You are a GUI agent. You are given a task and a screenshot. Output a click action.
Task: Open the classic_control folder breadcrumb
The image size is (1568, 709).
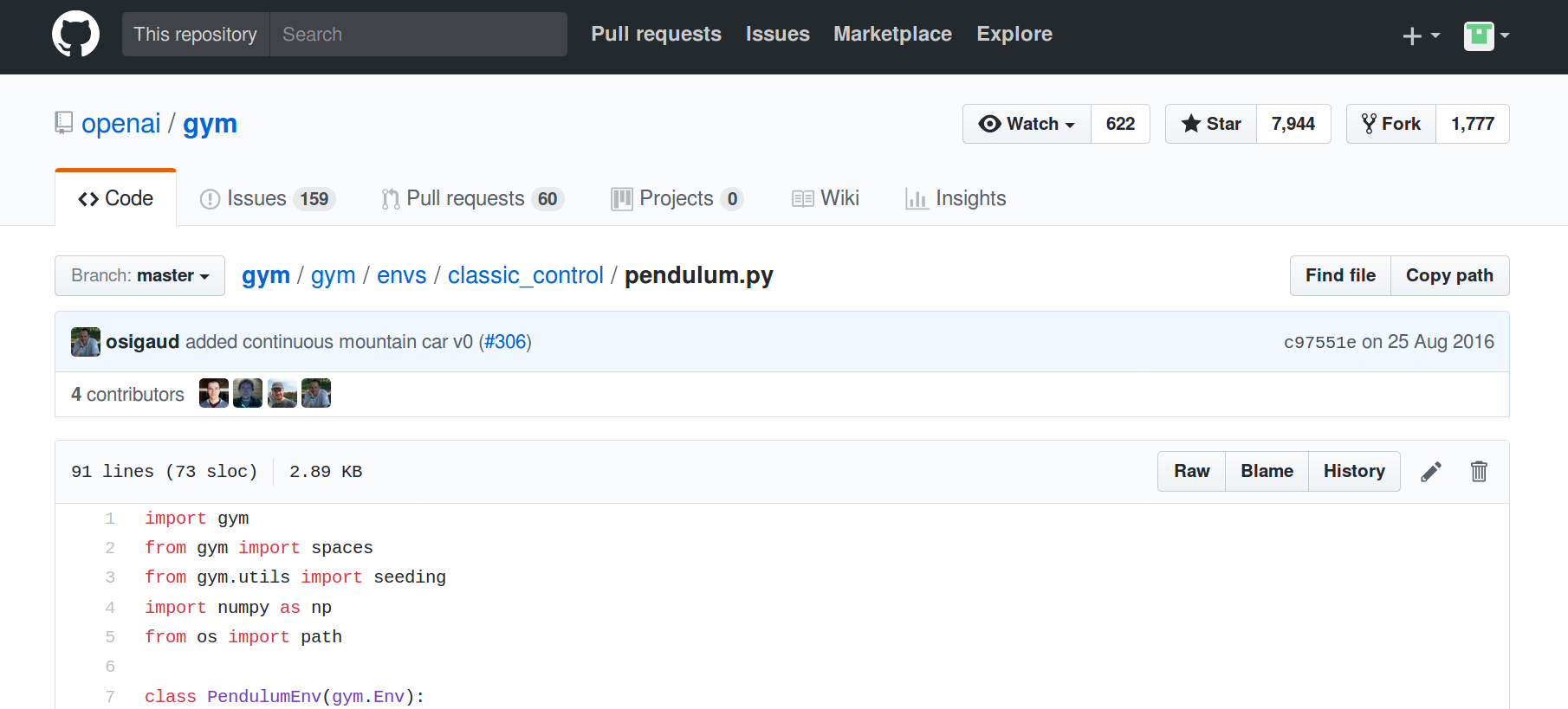525,275
